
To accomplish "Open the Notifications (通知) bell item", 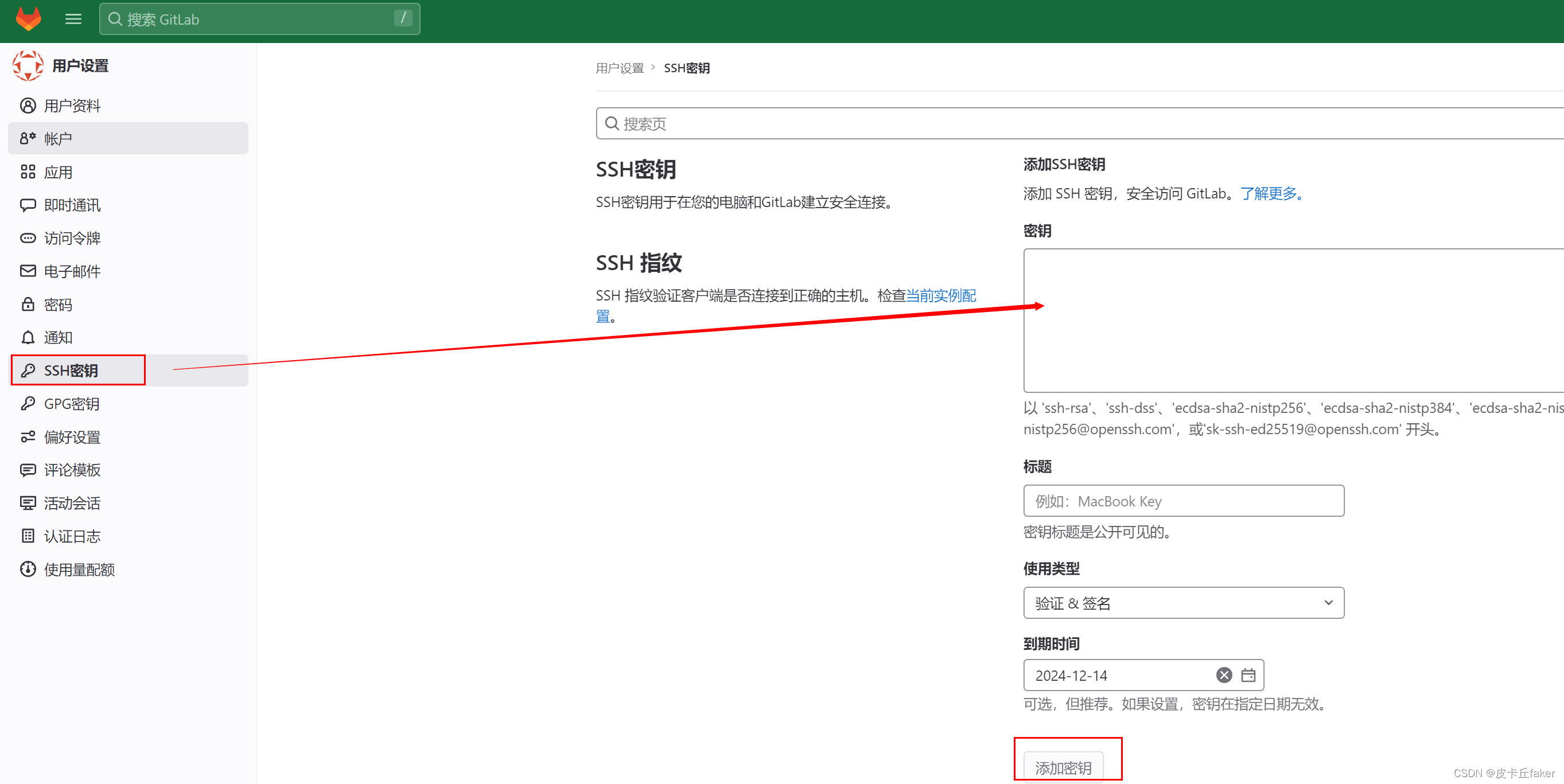I will pyautogui.click(x=58, y=337).
